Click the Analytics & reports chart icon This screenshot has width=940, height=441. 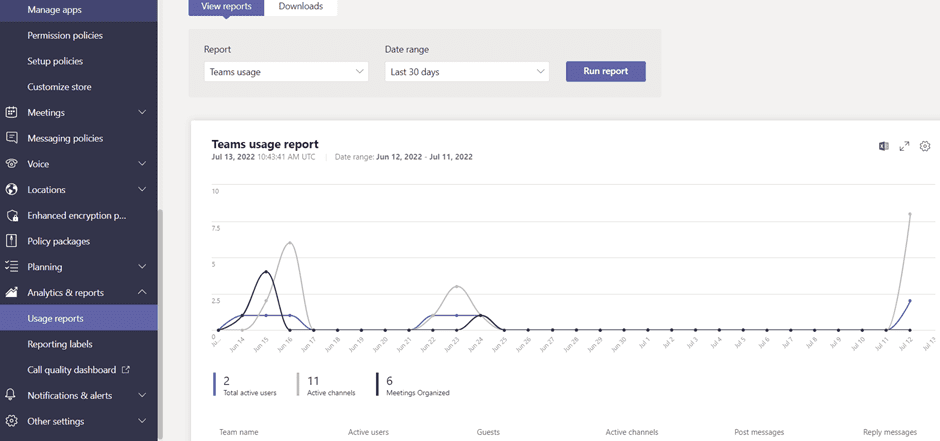point(11,292)
